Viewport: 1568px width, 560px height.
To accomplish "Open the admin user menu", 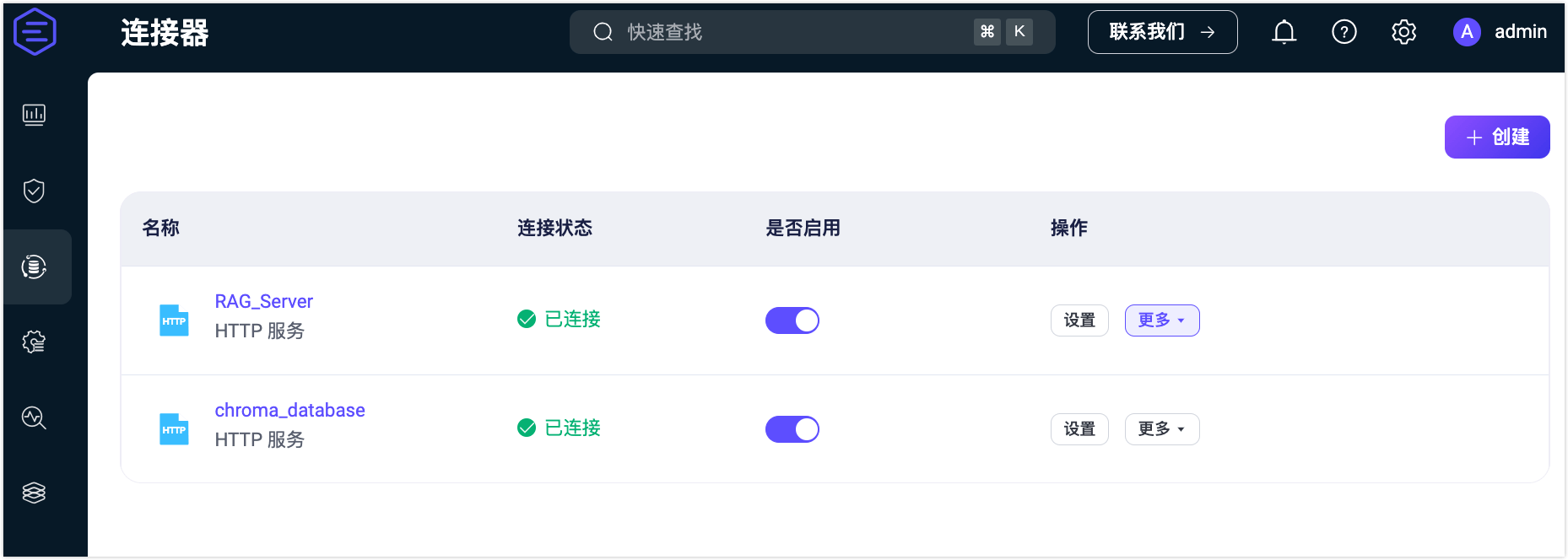I will click(x=1500, y=32).
